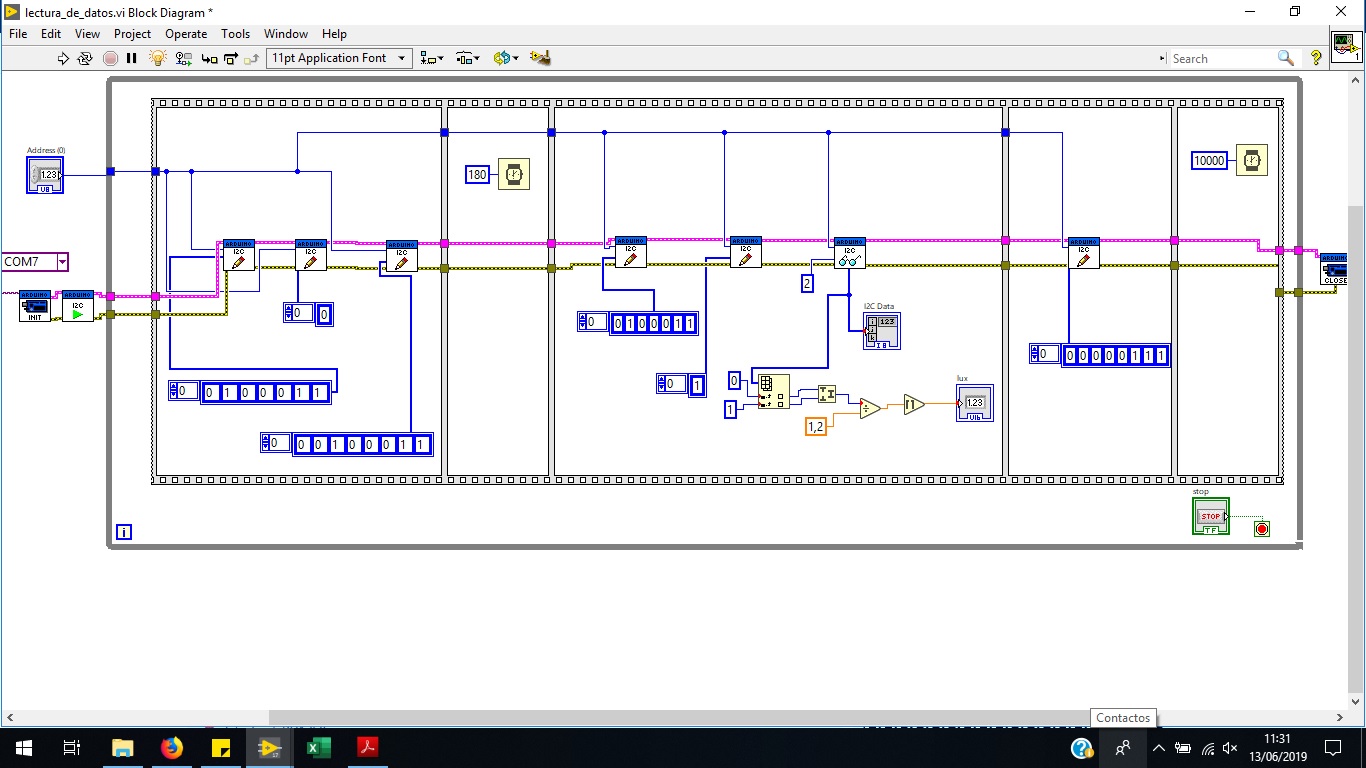This screenshot has width=1366, height=768.
Task: Open the COM7 port selector
Action: (x=35, y=262)
